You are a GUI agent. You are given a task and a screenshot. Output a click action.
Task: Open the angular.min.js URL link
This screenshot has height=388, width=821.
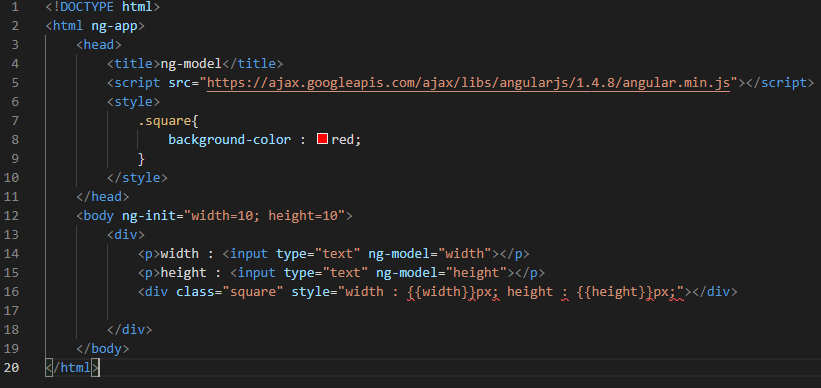(469, 82)
